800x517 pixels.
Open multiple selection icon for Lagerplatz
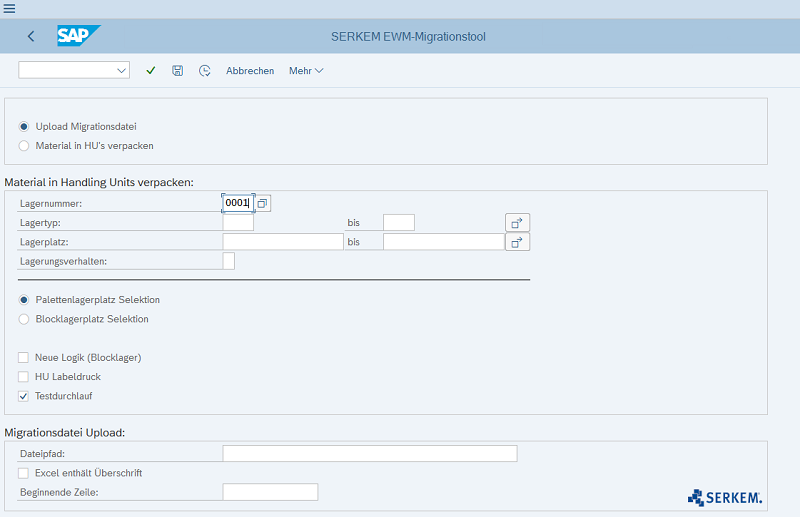point(517,242)
